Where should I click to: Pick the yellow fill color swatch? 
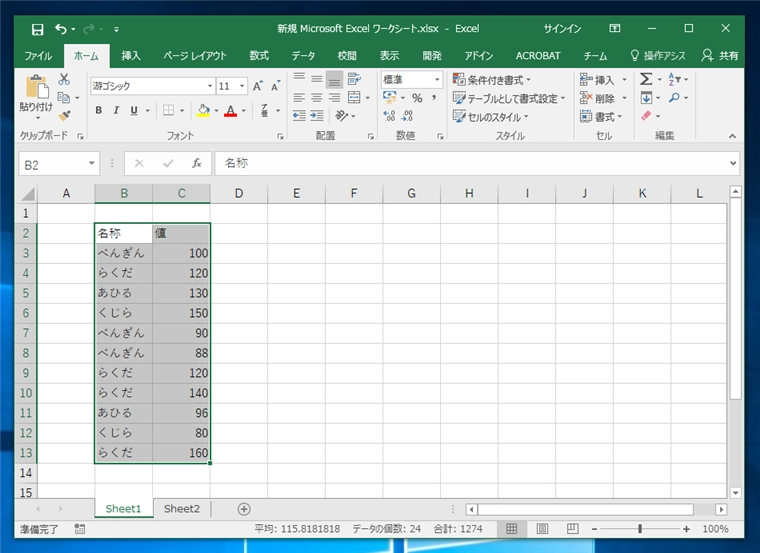click(204, 111)
